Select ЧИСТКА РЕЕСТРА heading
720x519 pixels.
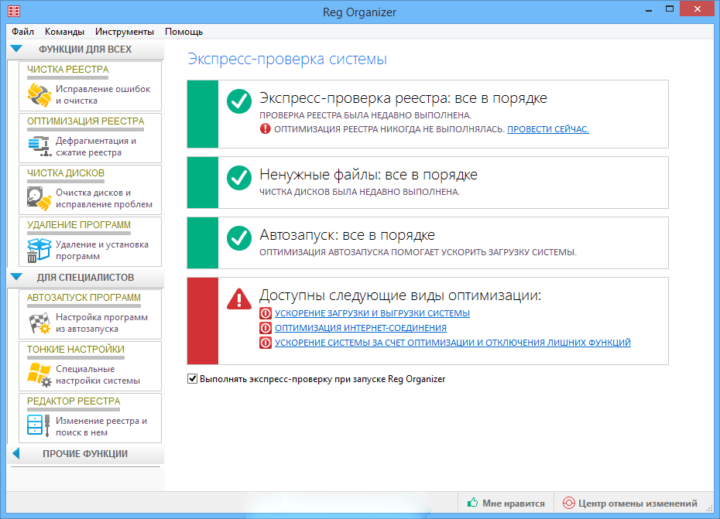click(68, 69)
